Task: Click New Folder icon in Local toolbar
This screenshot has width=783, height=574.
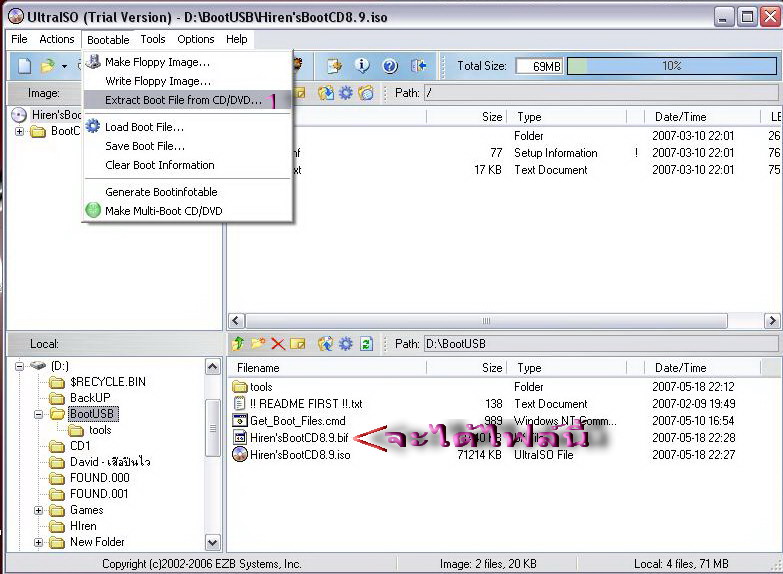Action: [258, 344]
